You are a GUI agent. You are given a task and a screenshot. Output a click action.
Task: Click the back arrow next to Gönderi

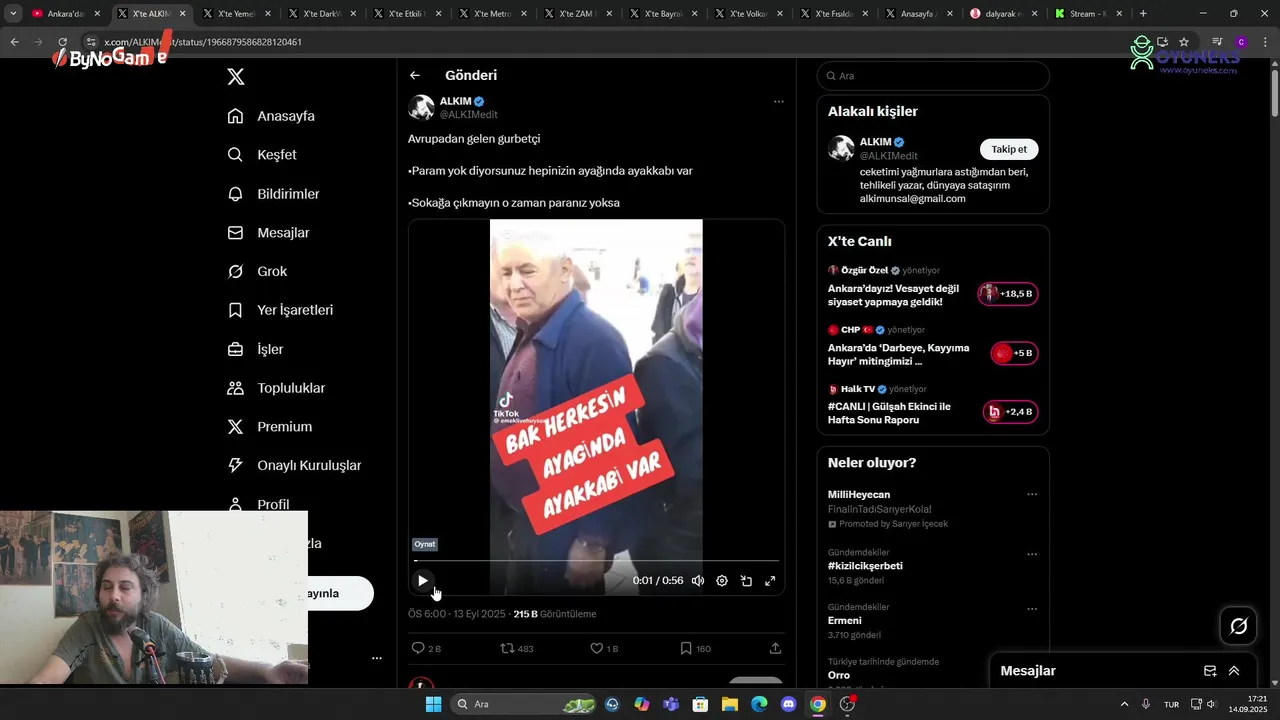click(415, 75)
